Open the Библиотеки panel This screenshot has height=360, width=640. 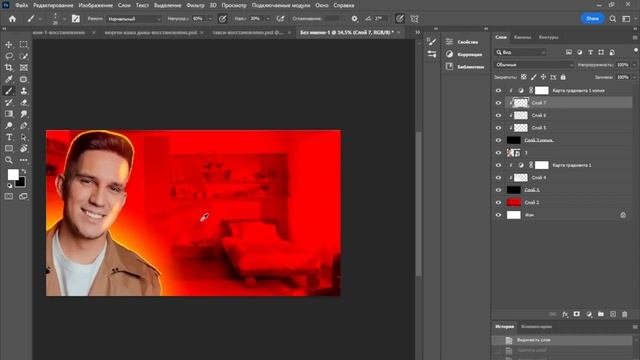[471, 67]
